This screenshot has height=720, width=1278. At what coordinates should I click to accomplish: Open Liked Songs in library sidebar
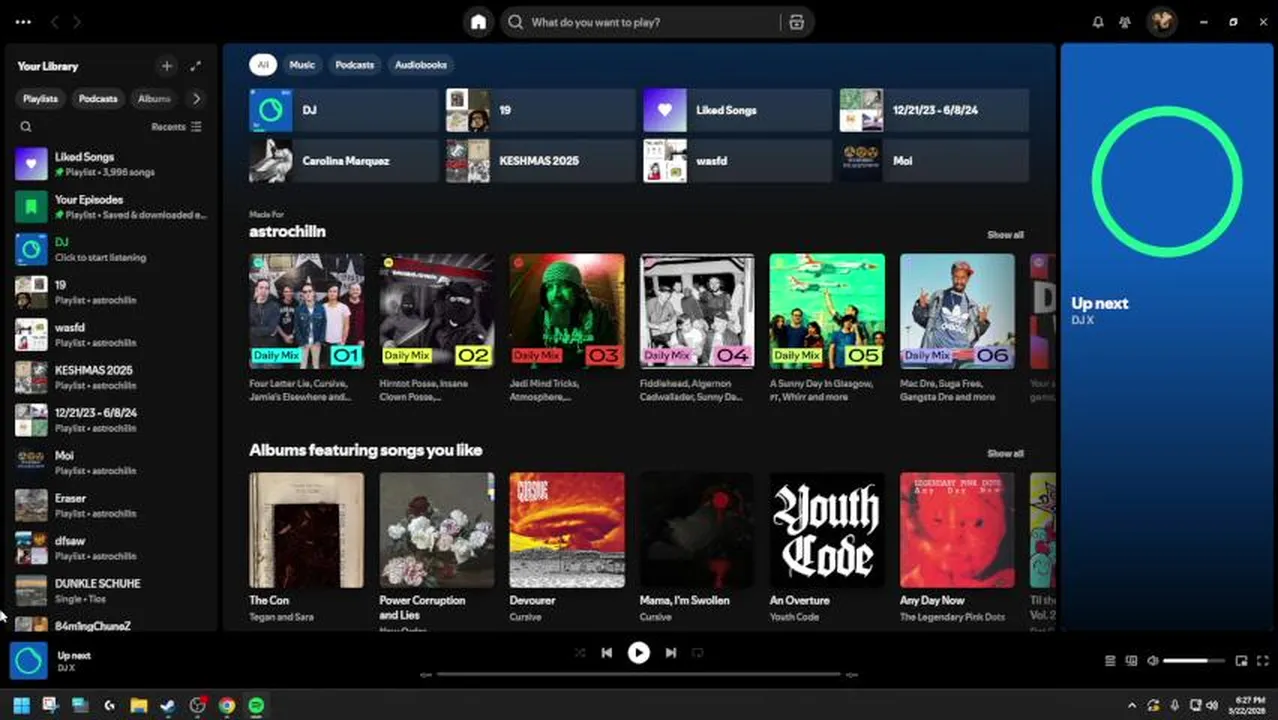[x=112, y=164]
